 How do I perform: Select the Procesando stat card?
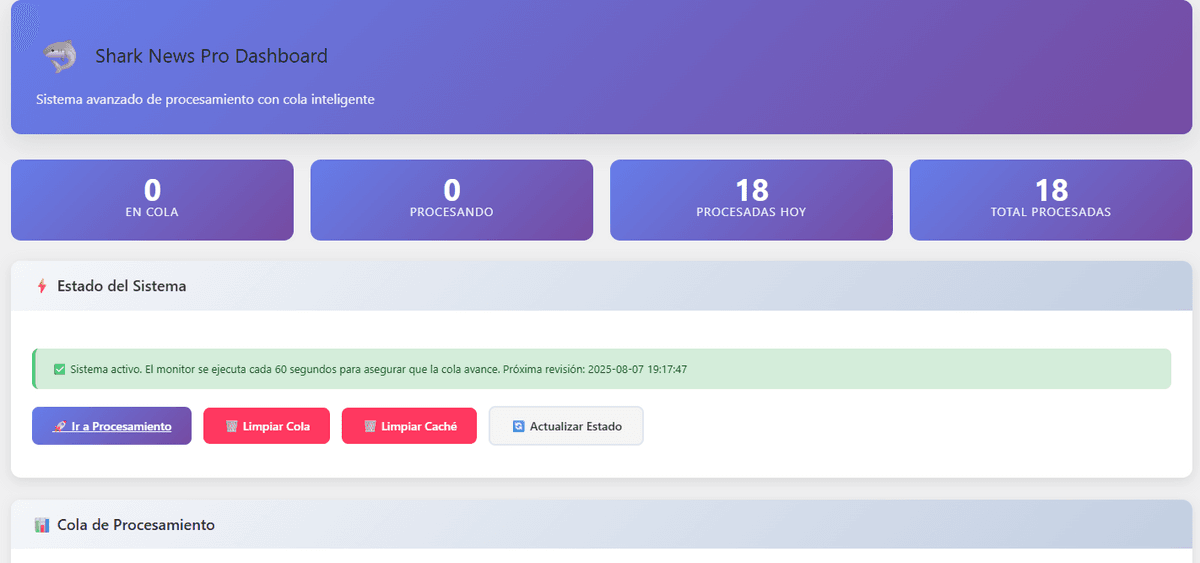(x=451, y=200)
